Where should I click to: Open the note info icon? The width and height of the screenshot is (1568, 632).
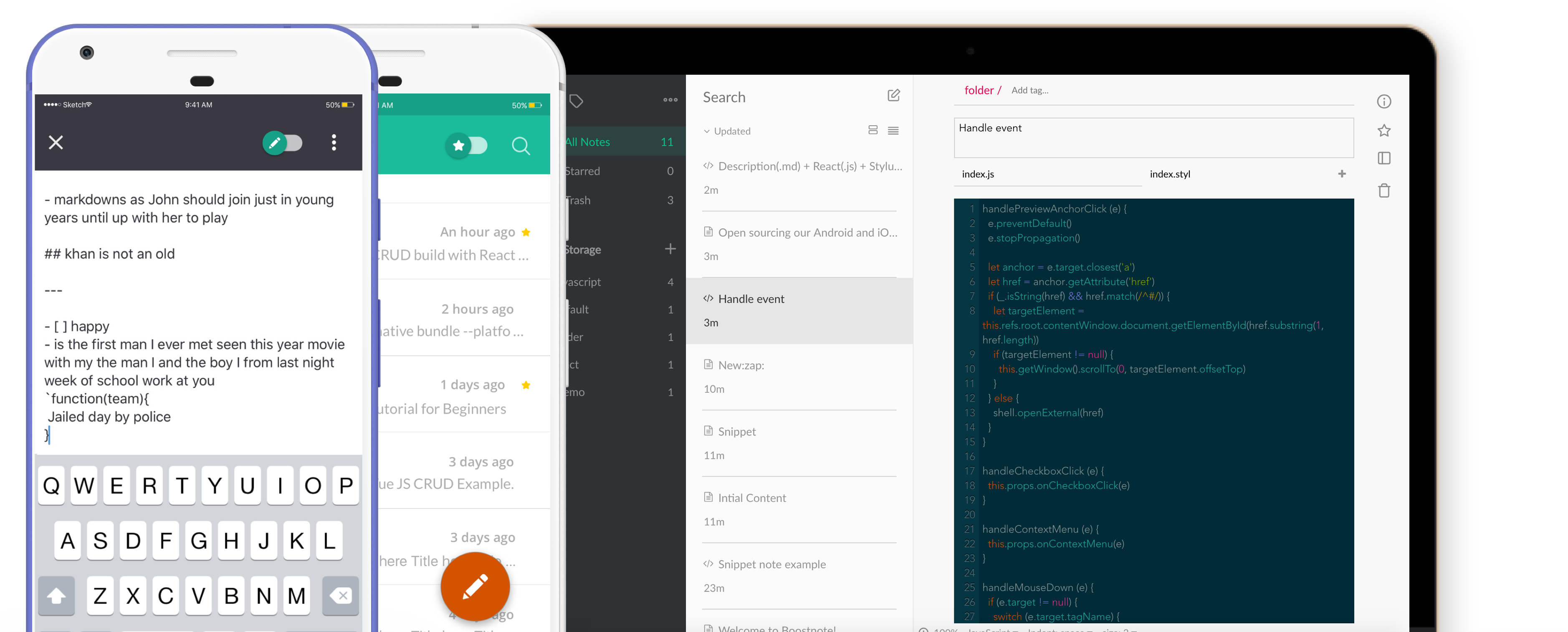coord(1383,102)
